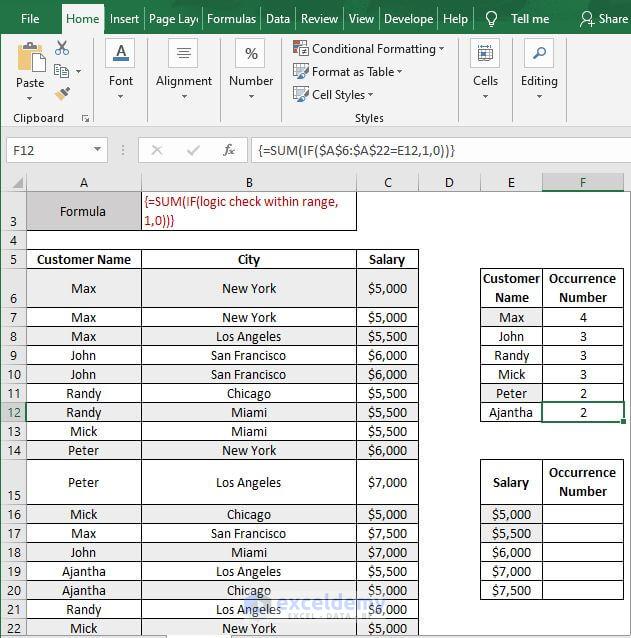Switch to the Insert tab

(x=124, y=19)
